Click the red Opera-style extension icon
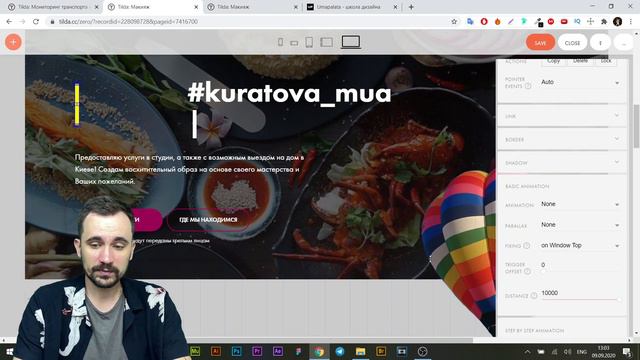 pyautogui.click(x=484, y=22)
